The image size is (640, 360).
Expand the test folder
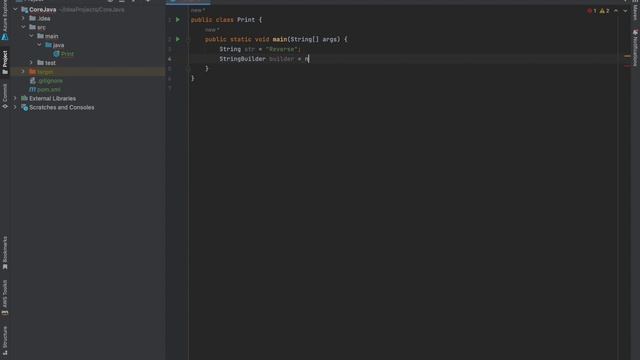point(31,63)
